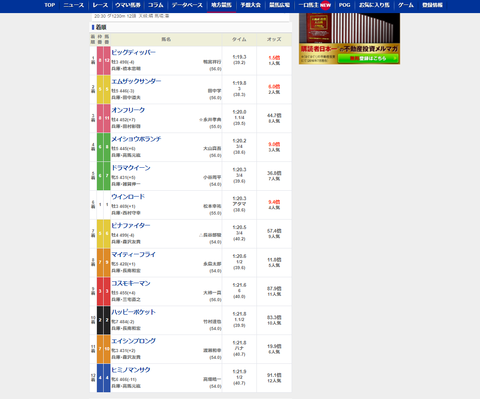Click the オッズ column header
This screenshot has height=399, width=480.
coord(274,39)
